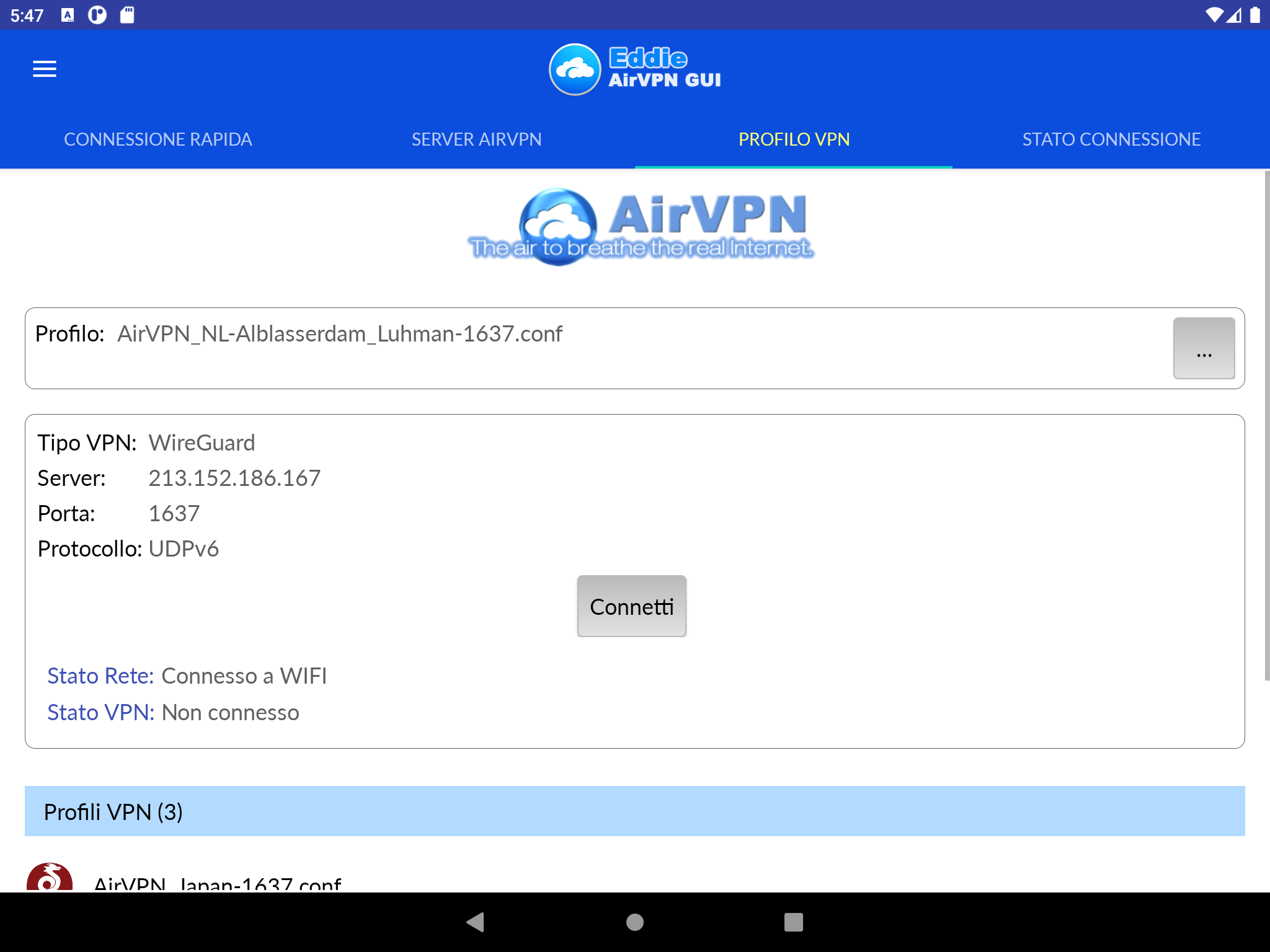
Task: Click the vertical scrollbar on the right
Action: point(1267,426)
